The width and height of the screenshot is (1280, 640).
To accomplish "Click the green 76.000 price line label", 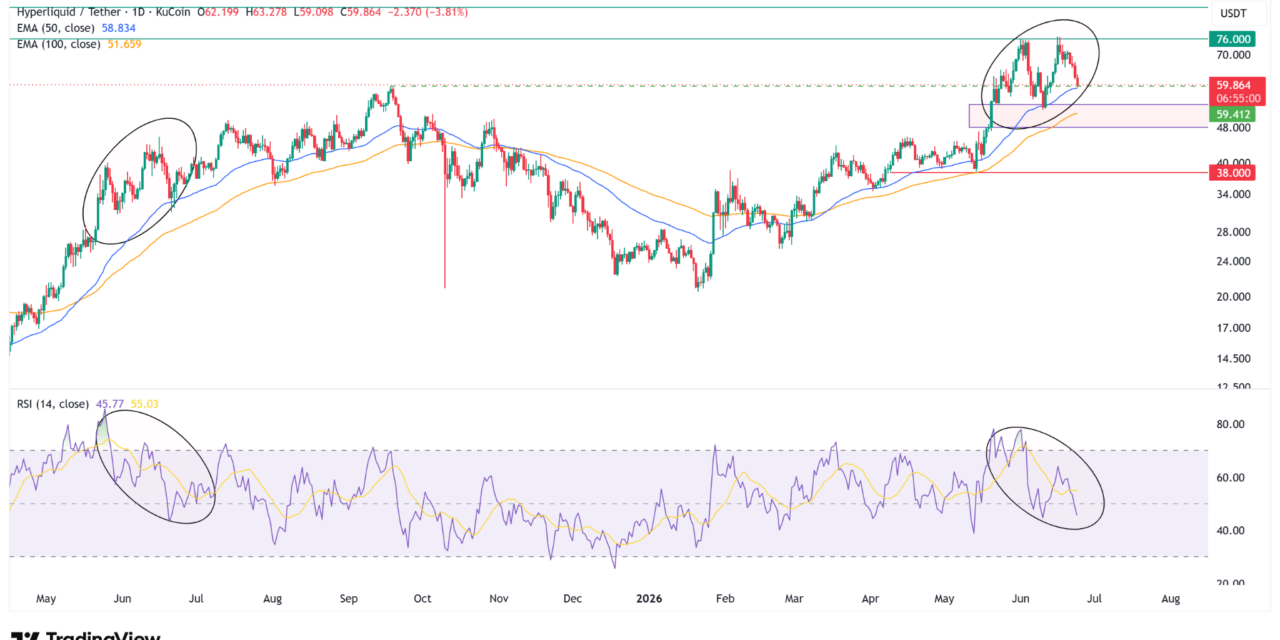I will [x=1230, y=39].
